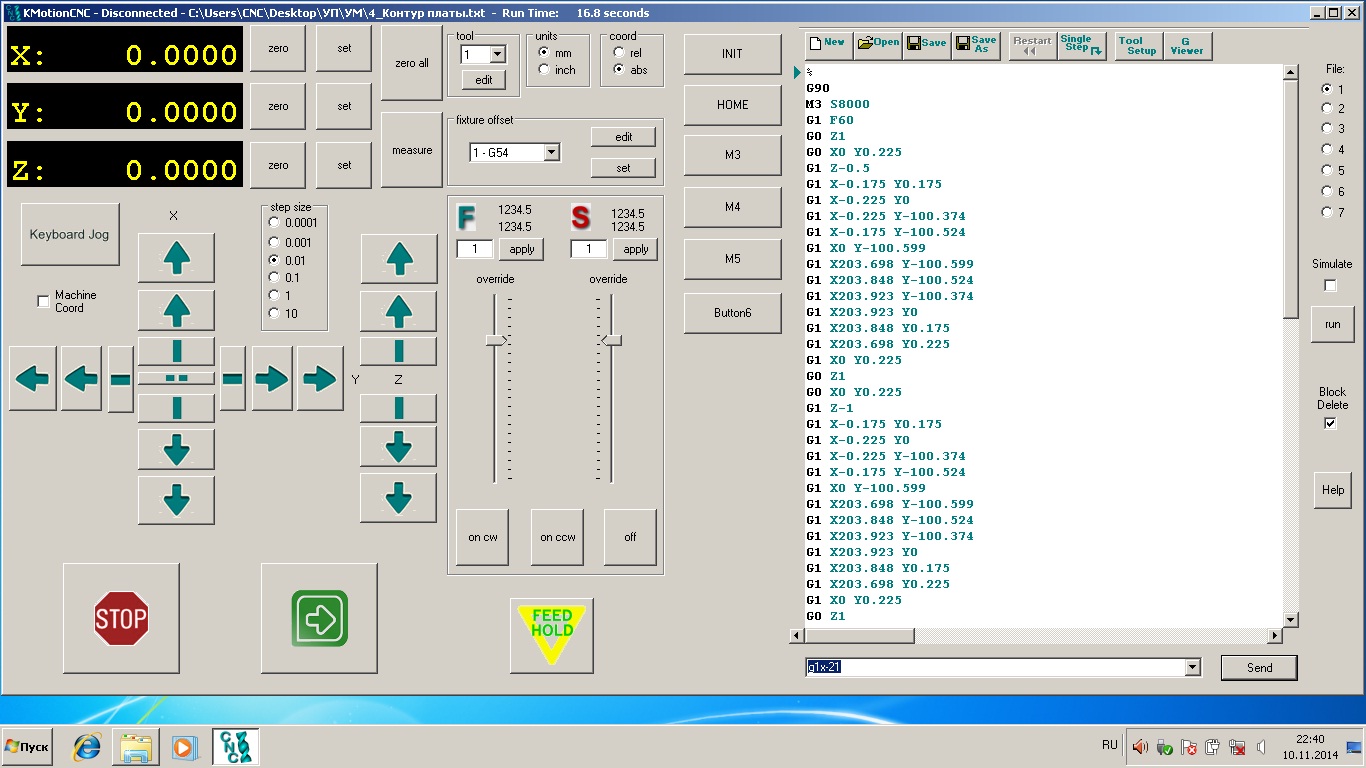This screenshot has width=1366, height=768.
Task: Click set for the Y axis
Action: [x=344, y=106]
